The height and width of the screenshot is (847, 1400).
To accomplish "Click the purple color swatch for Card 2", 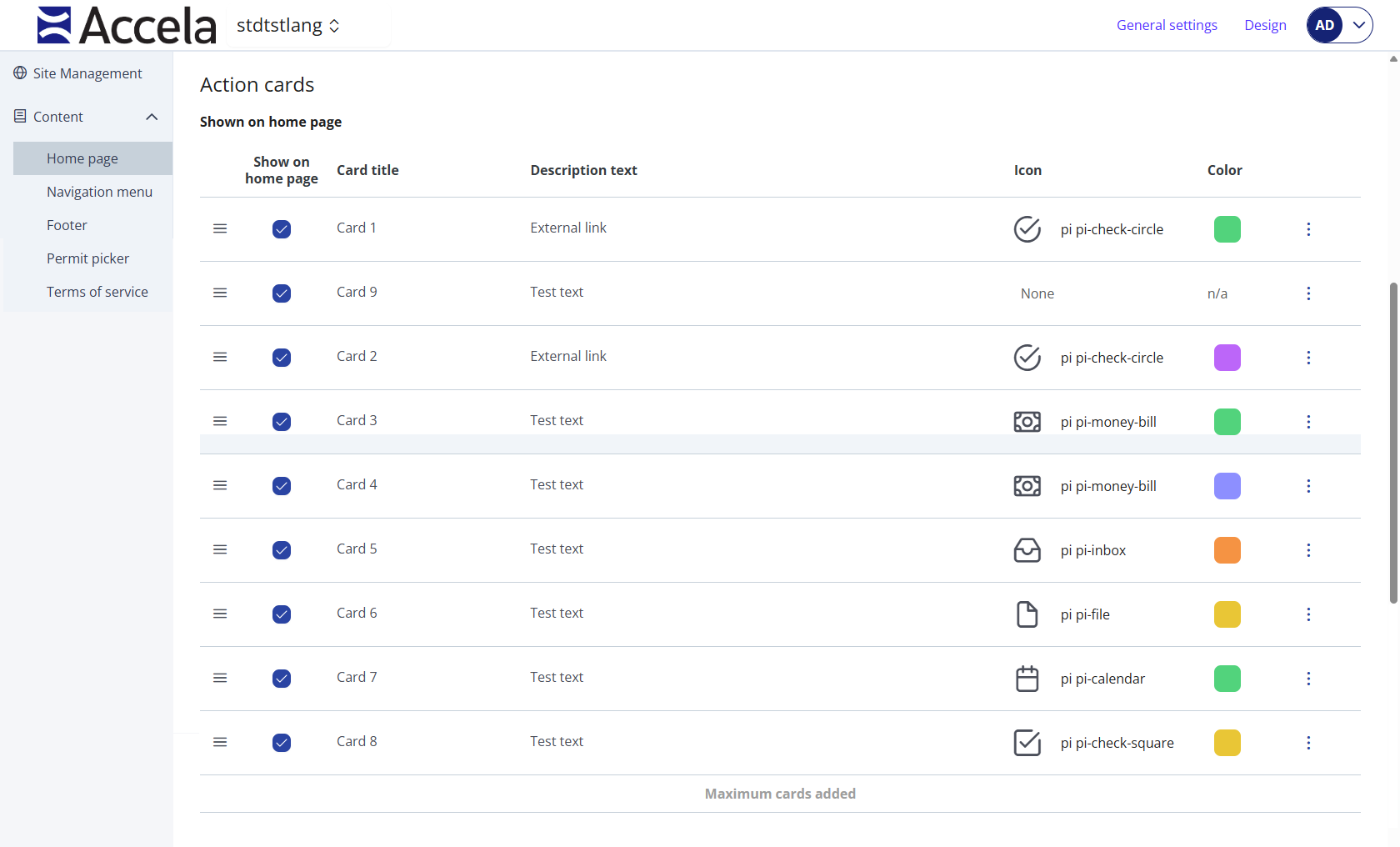I will click(x=1227, y=358).
